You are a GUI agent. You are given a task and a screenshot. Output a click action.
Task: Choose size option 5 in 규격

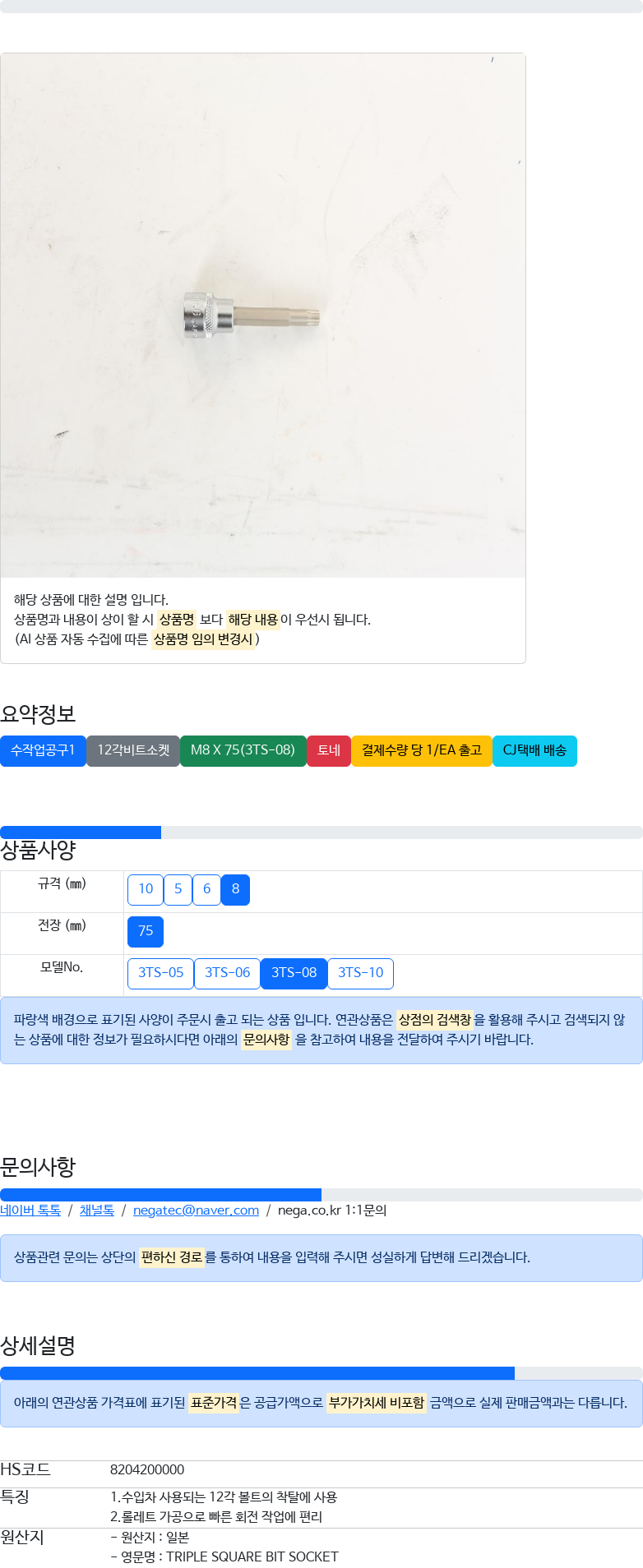[x=178, y=889]
